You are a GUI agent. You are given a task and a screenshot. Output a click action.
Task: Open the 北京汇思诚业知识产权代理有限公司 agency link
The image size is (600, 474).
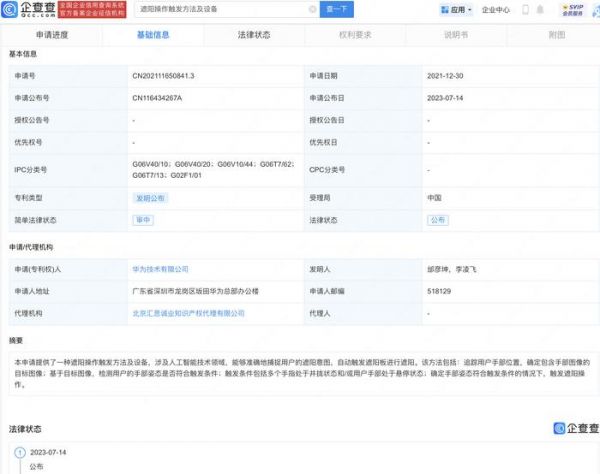188,313
